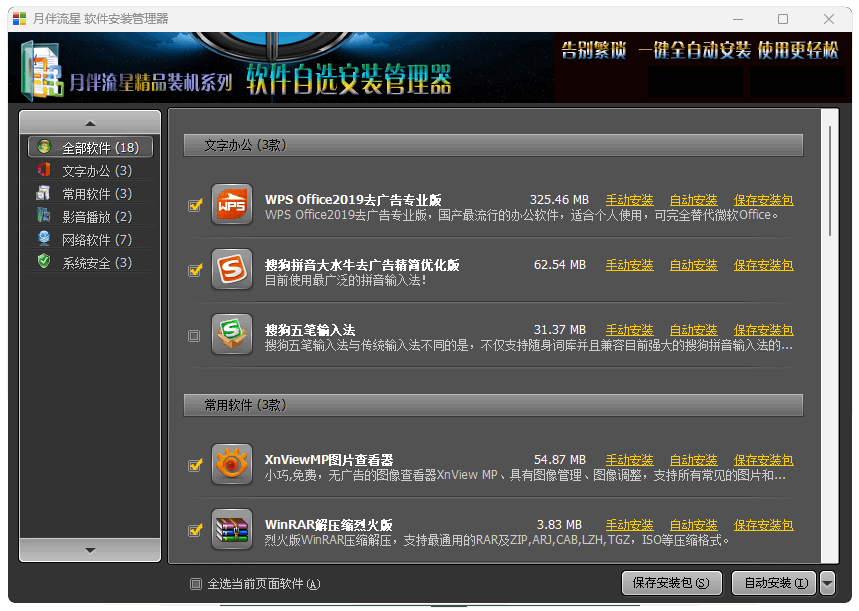859x611 pixels.
Task: Click the WinRAR archive icon
Action: point(232,529)
